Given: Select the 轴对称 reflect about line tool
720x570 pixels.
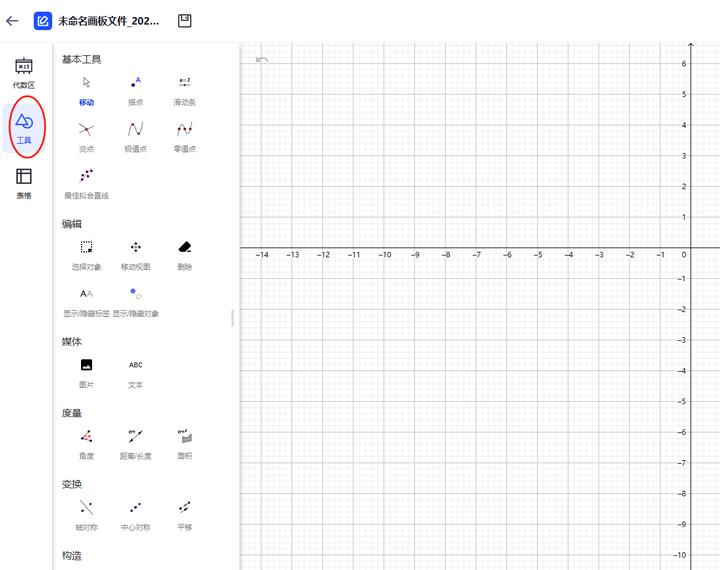Looking at the screenshot, I should click(x=86, y=516).
